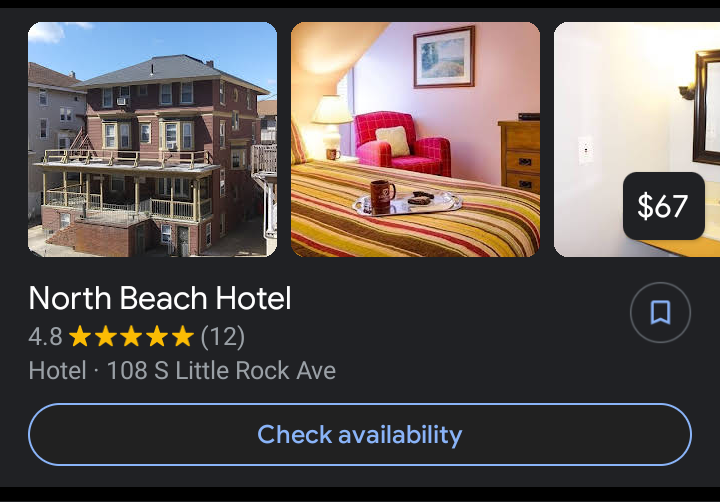Click the dark framed mirror in third photo
Viewport: 720px width, 502px height.
tap(706, 107)
